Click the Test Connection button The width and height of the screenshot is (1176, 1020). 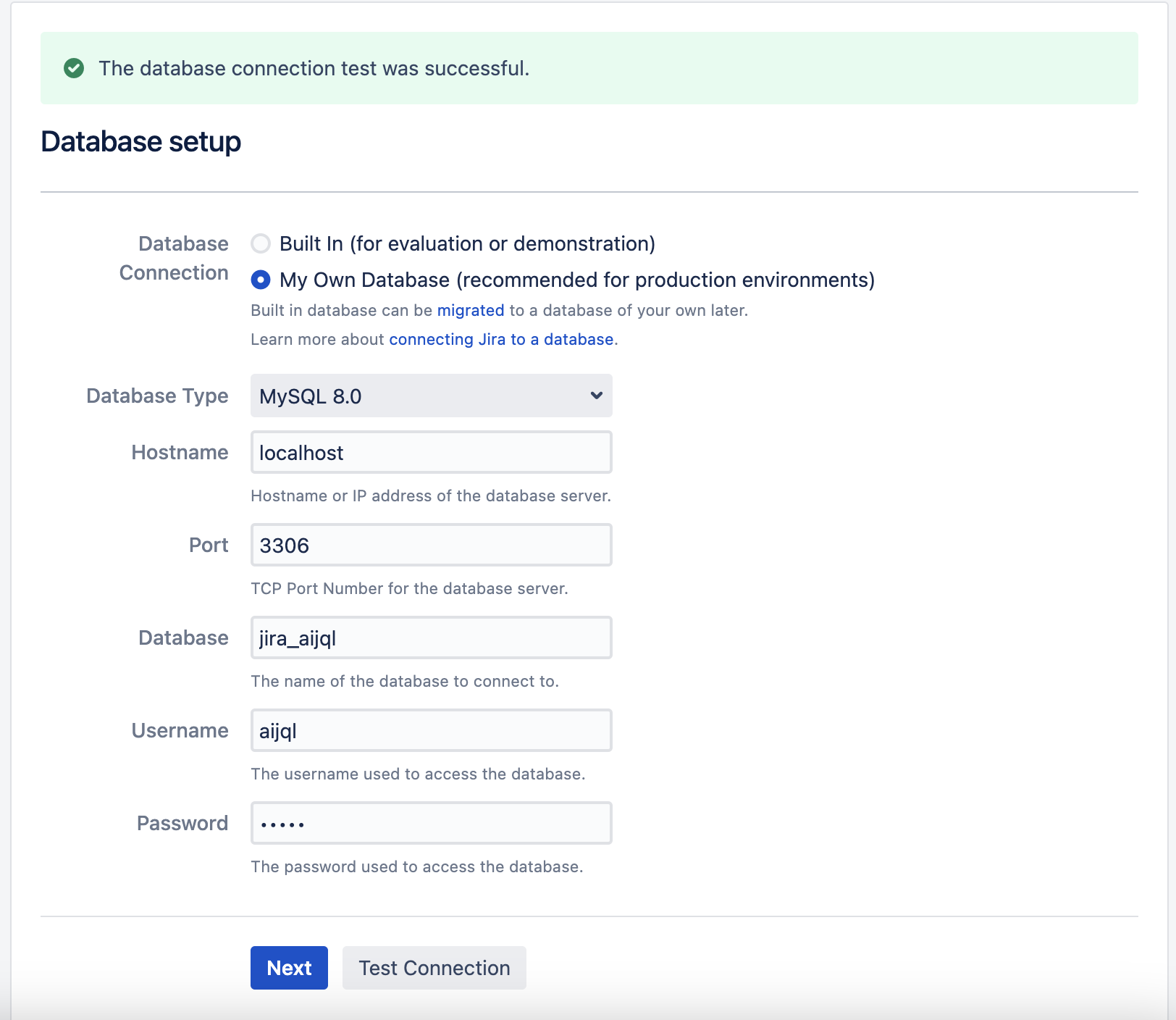(x=434, y=968)
